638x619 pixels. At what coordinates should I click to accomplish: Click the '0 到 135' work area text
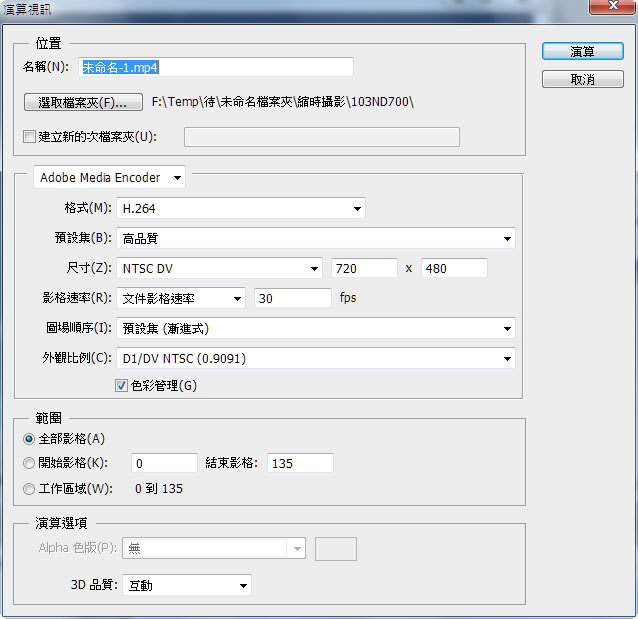[159, 488]
